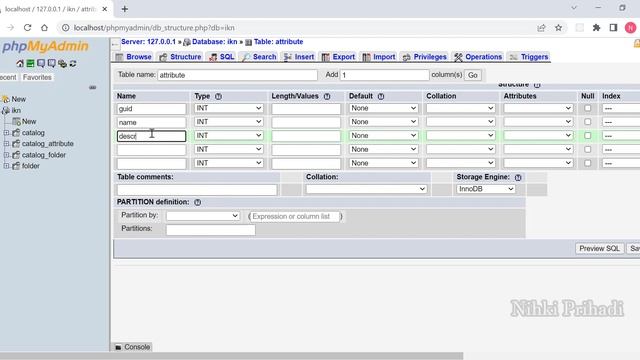Switch to the Browse tab
This screenshot has height=360, width=640.
click(133, 57)
